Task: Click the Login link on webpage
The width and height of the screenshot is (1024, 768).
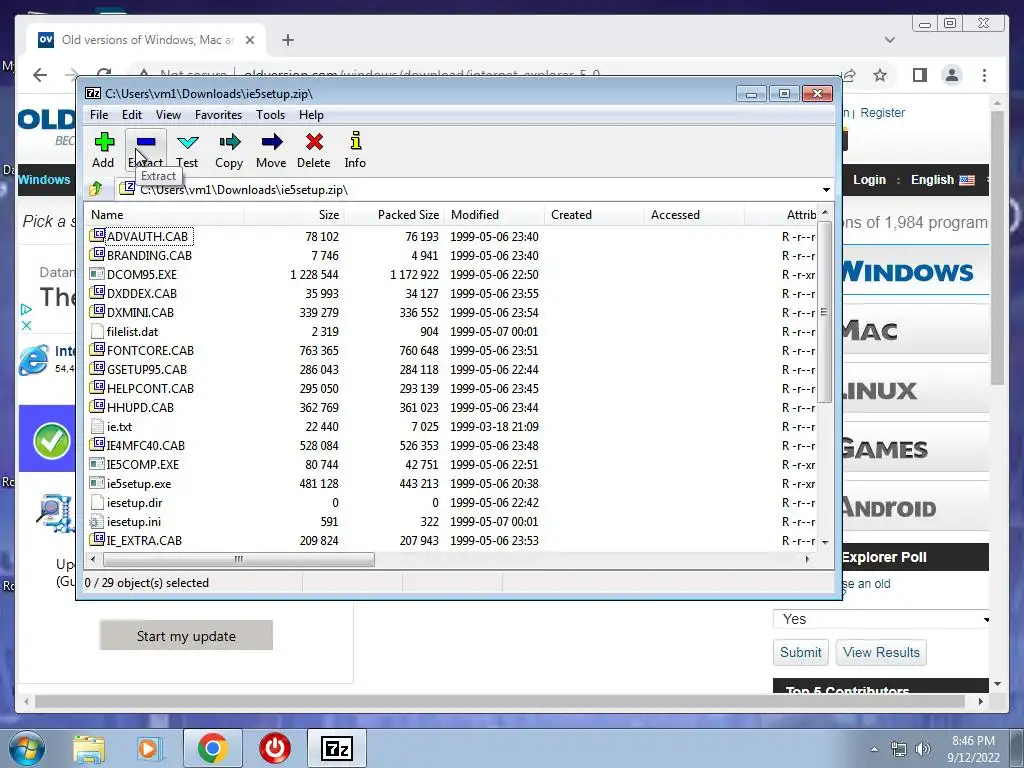Action: pos(869,180)
